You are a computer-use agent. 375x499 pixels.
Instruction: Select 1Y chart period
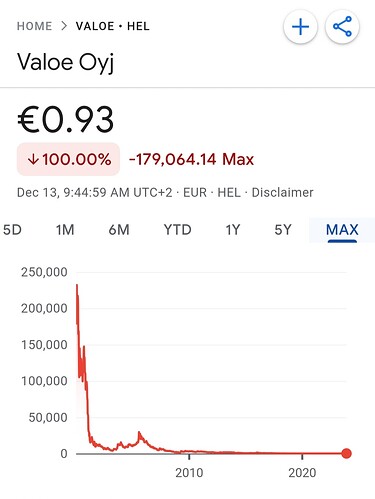click(233, 230)
